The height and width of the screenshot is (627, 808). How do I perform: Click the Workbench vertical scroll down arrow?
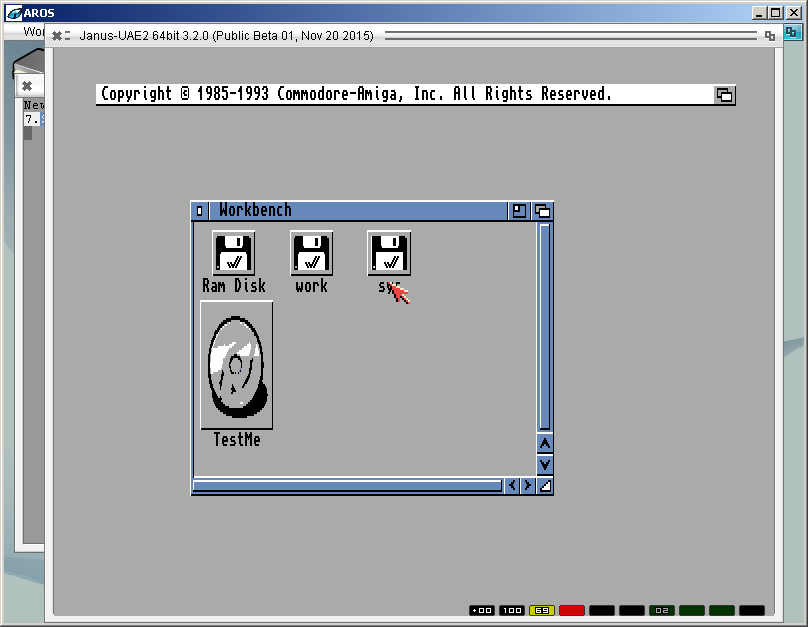(x=545, y=465)
